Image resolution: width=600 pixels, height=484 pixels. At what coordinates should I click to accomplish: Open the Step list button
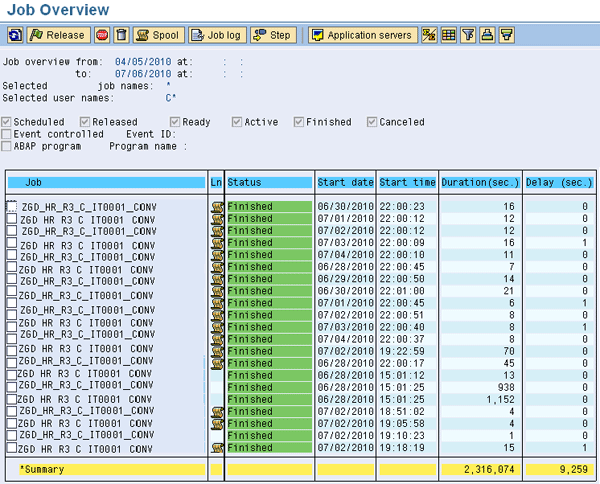273,35
